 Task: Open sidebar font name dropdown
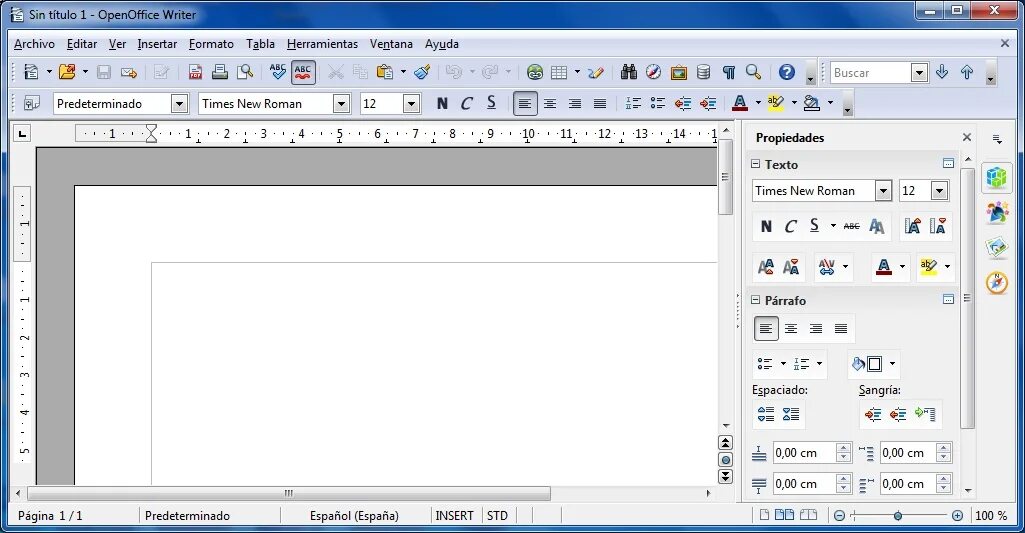pos(883,190)
